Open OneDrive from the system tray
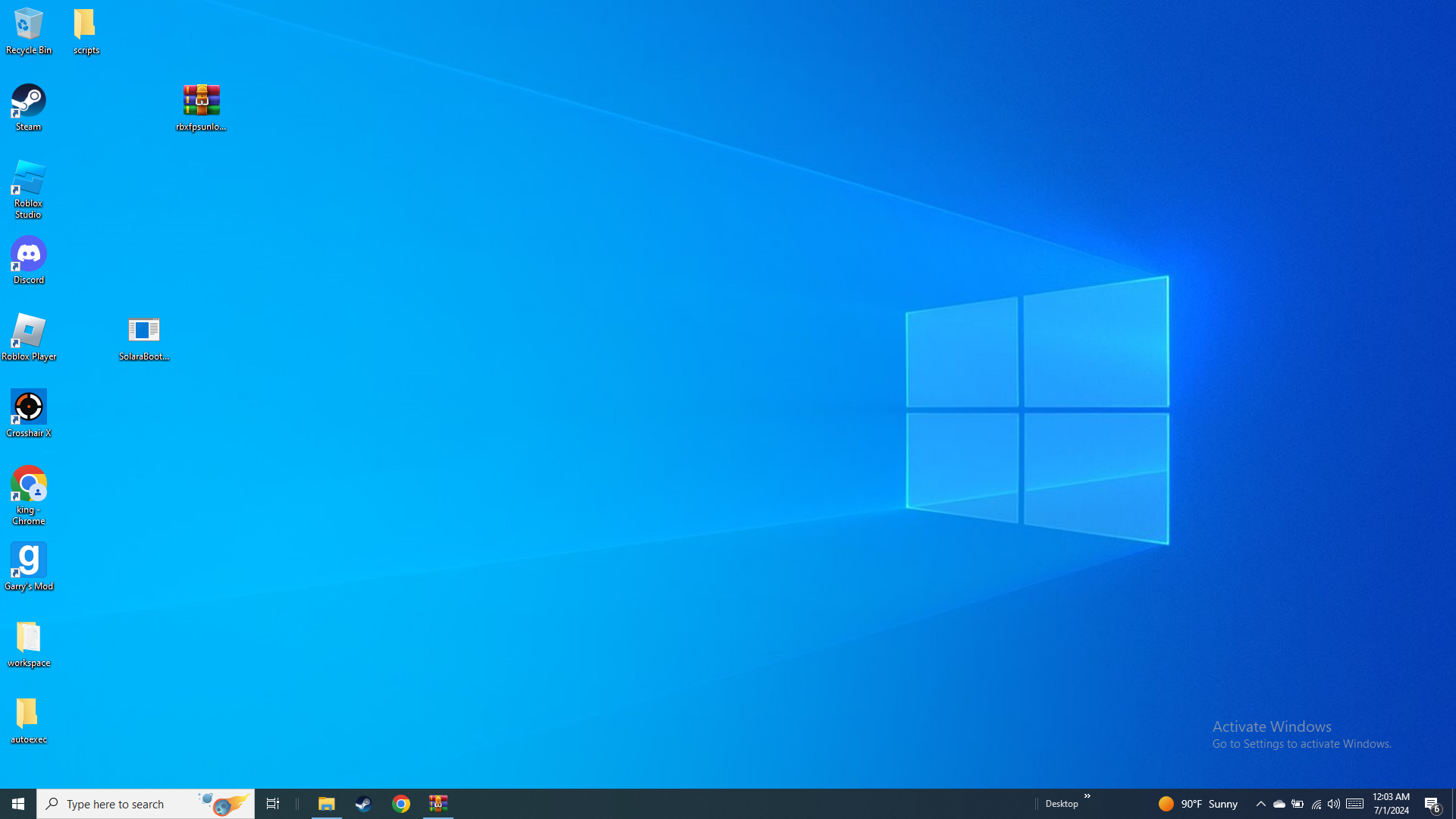Viewport: 1456px width, 819px height. coord(1279,804)
